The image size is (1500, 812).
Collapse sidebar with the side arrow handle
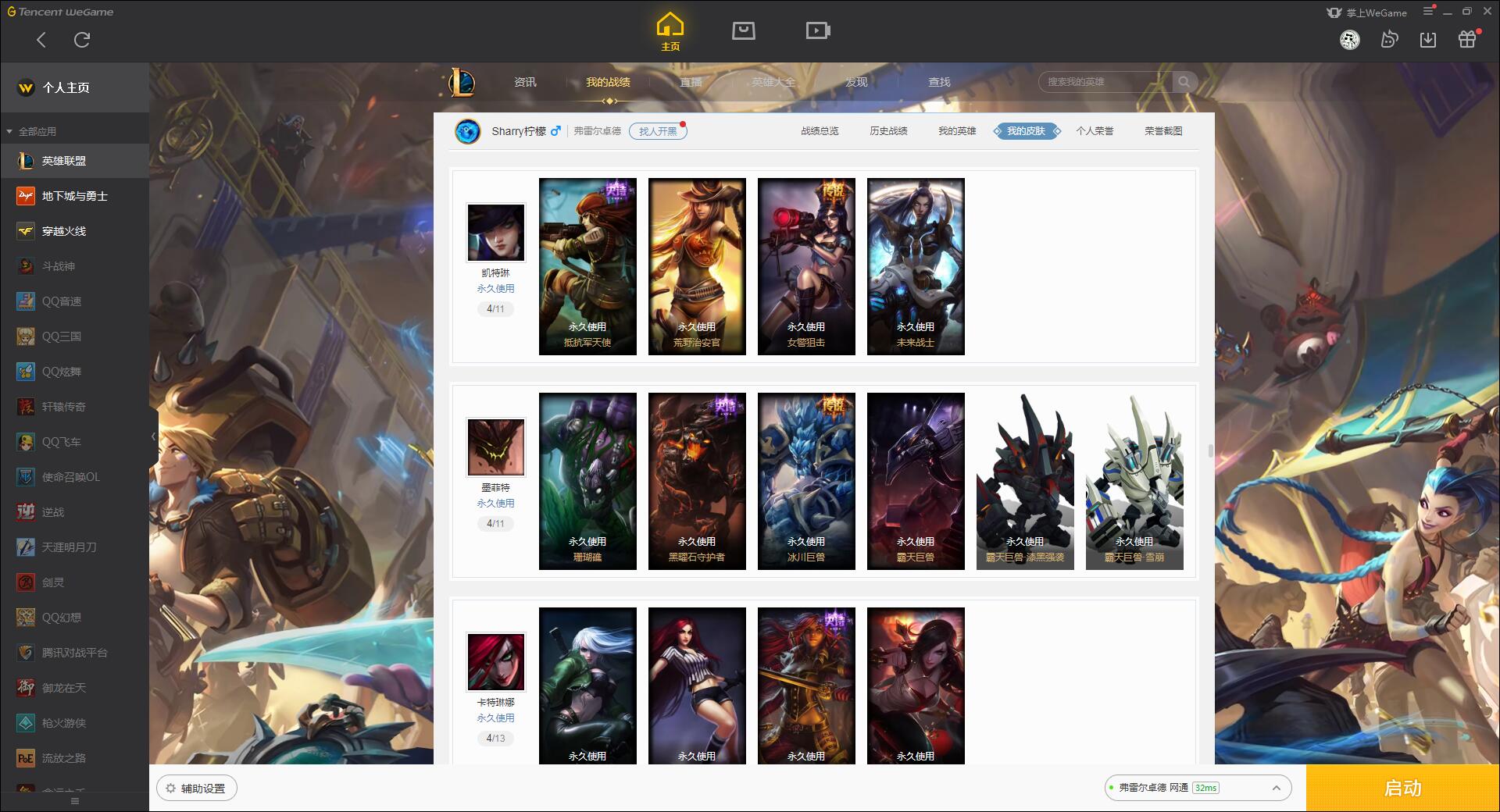(x=153, y=436)
